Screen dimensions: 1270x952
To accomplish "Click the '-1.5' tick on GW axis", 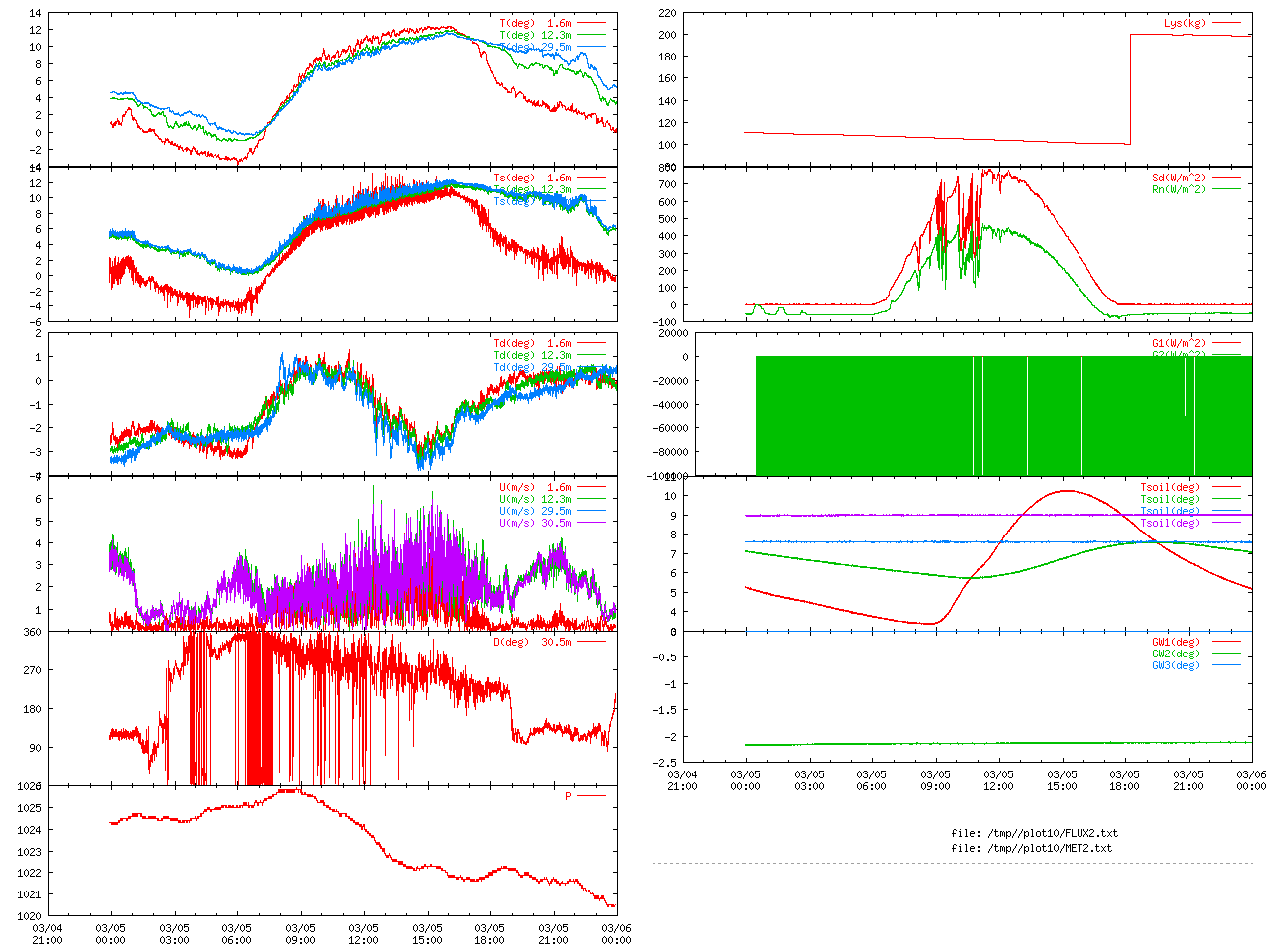I will [664, 710].
